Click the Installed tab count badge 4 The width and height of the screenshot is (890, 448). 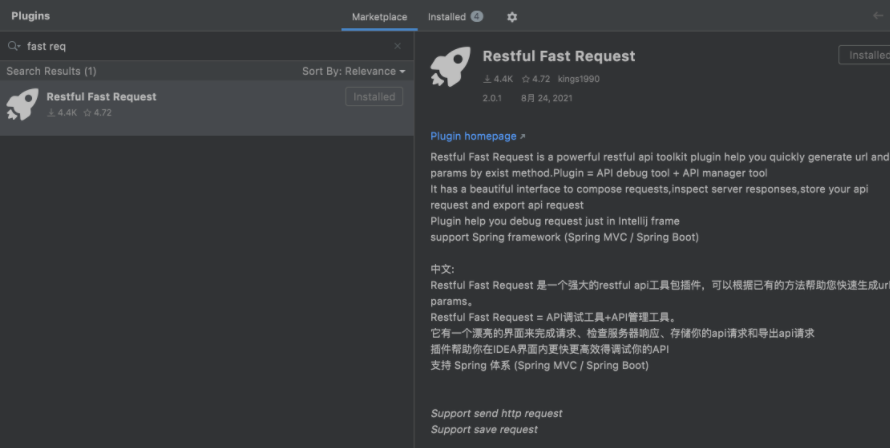point(477,16)
